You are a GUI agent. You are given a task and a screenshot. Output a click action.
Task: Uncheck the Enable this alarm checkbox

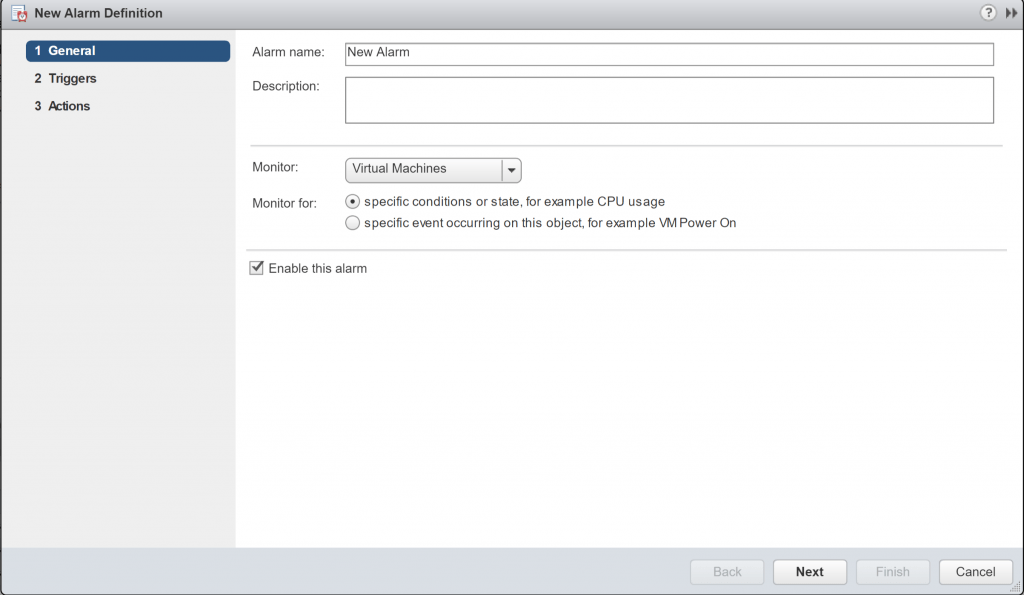[256, 267]
